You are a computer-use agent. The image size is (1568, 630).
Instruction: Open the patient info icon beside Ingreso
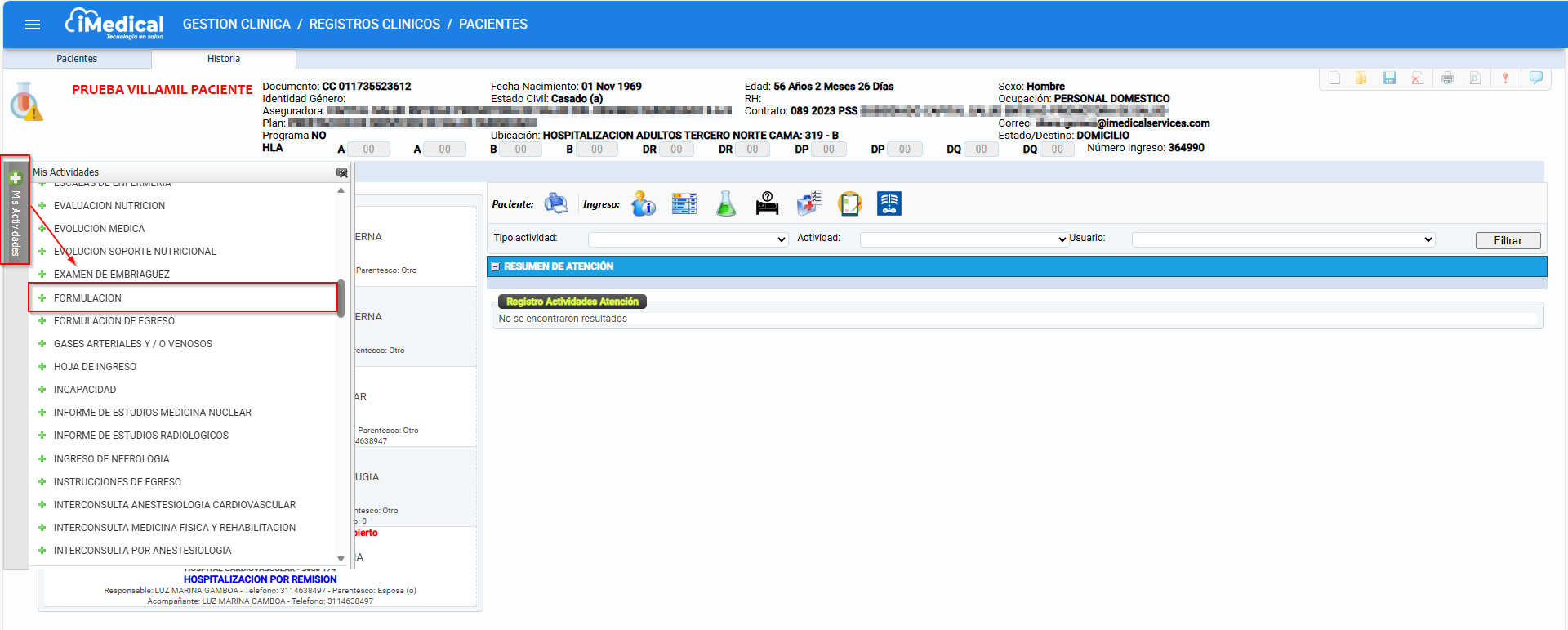coord(644,203)
